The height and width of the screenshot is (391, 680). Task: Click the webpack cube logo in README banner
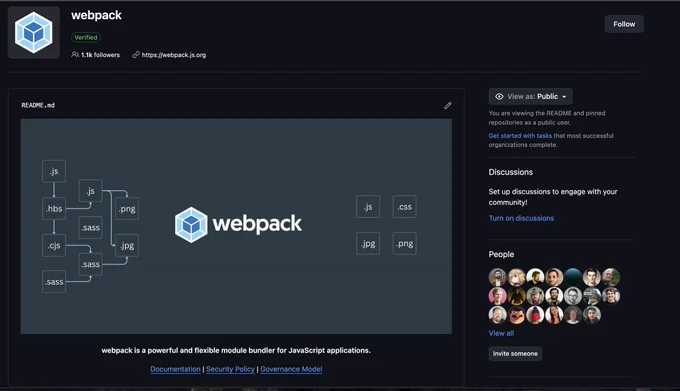[191, 225]
